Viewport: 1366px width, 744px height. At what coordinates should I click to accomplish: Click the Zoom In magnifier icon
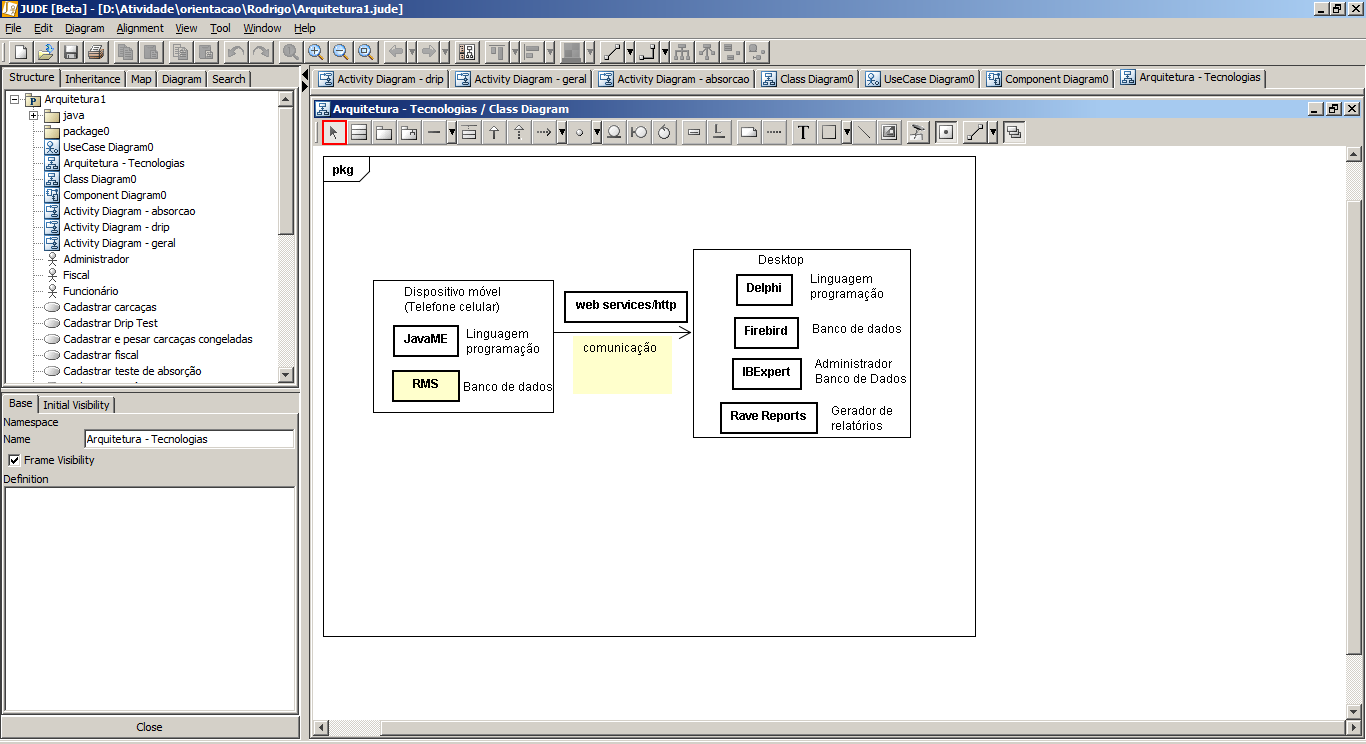coord(315,52)
